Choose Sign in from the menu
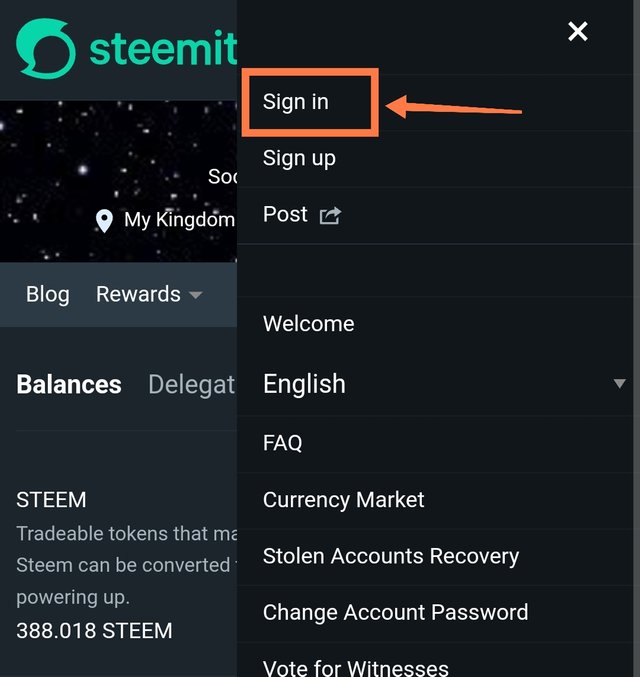The height and width of the screenshot is (677, 640). pos(295,102)
